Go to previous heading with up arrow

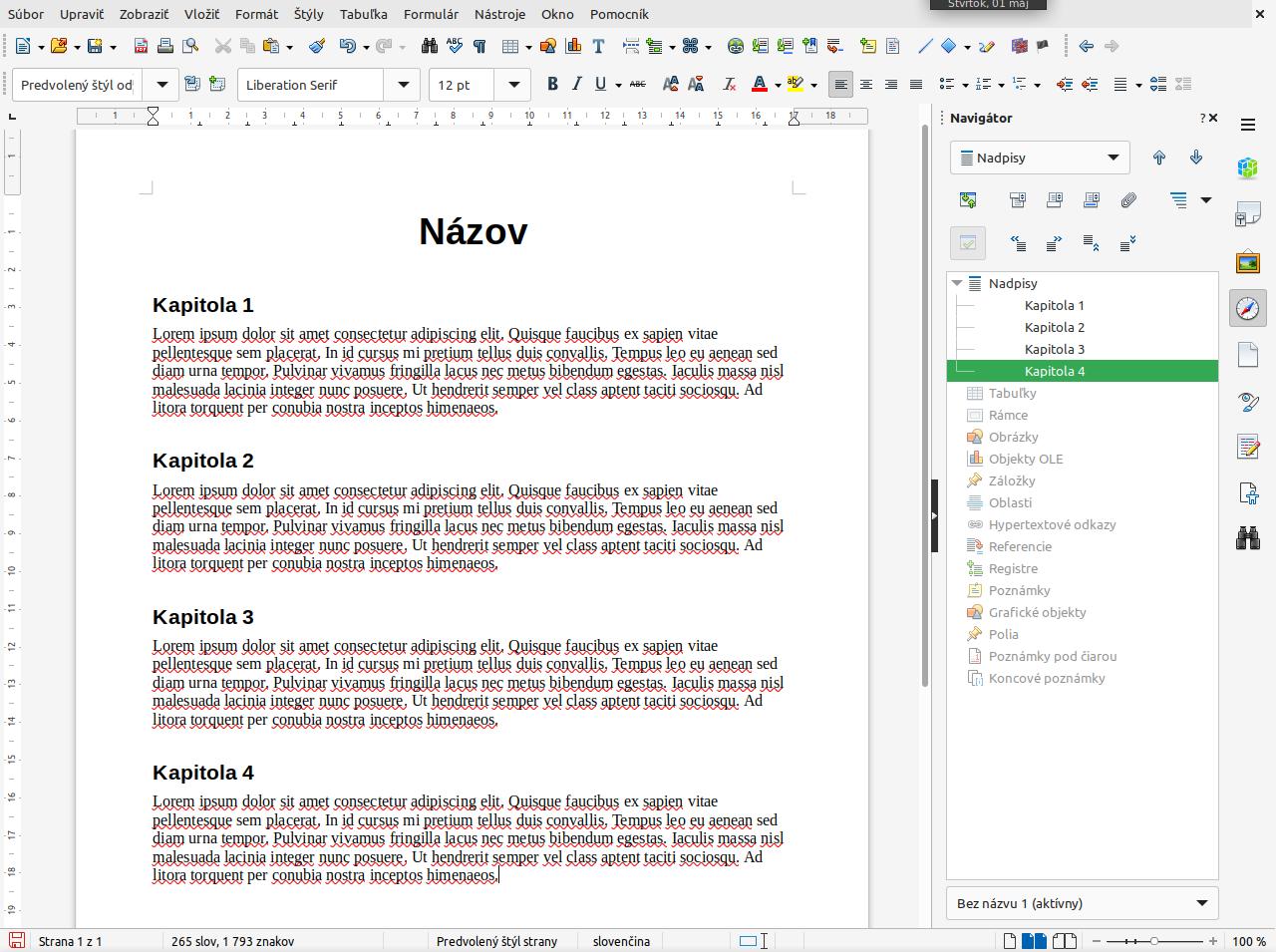tap(1159, 158)
